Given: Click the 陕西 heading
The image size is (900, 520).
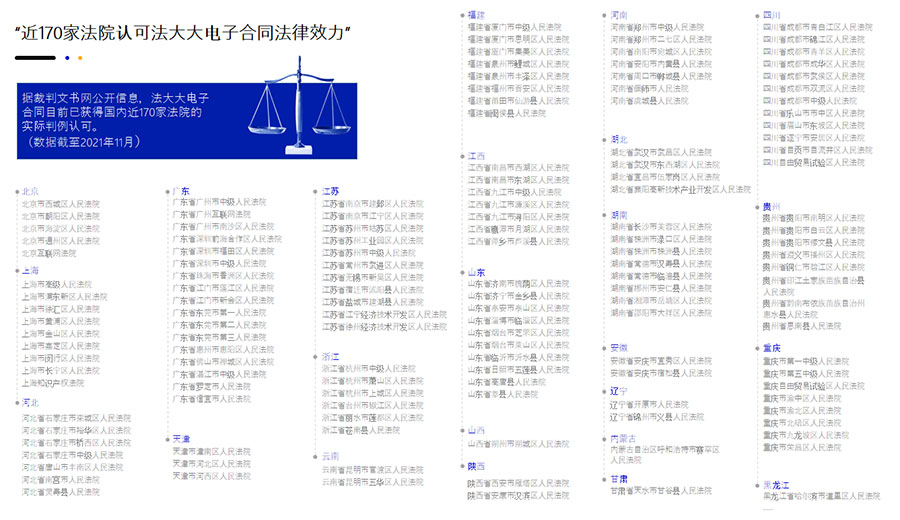Looking at the screenshot, I should [476, 466].
